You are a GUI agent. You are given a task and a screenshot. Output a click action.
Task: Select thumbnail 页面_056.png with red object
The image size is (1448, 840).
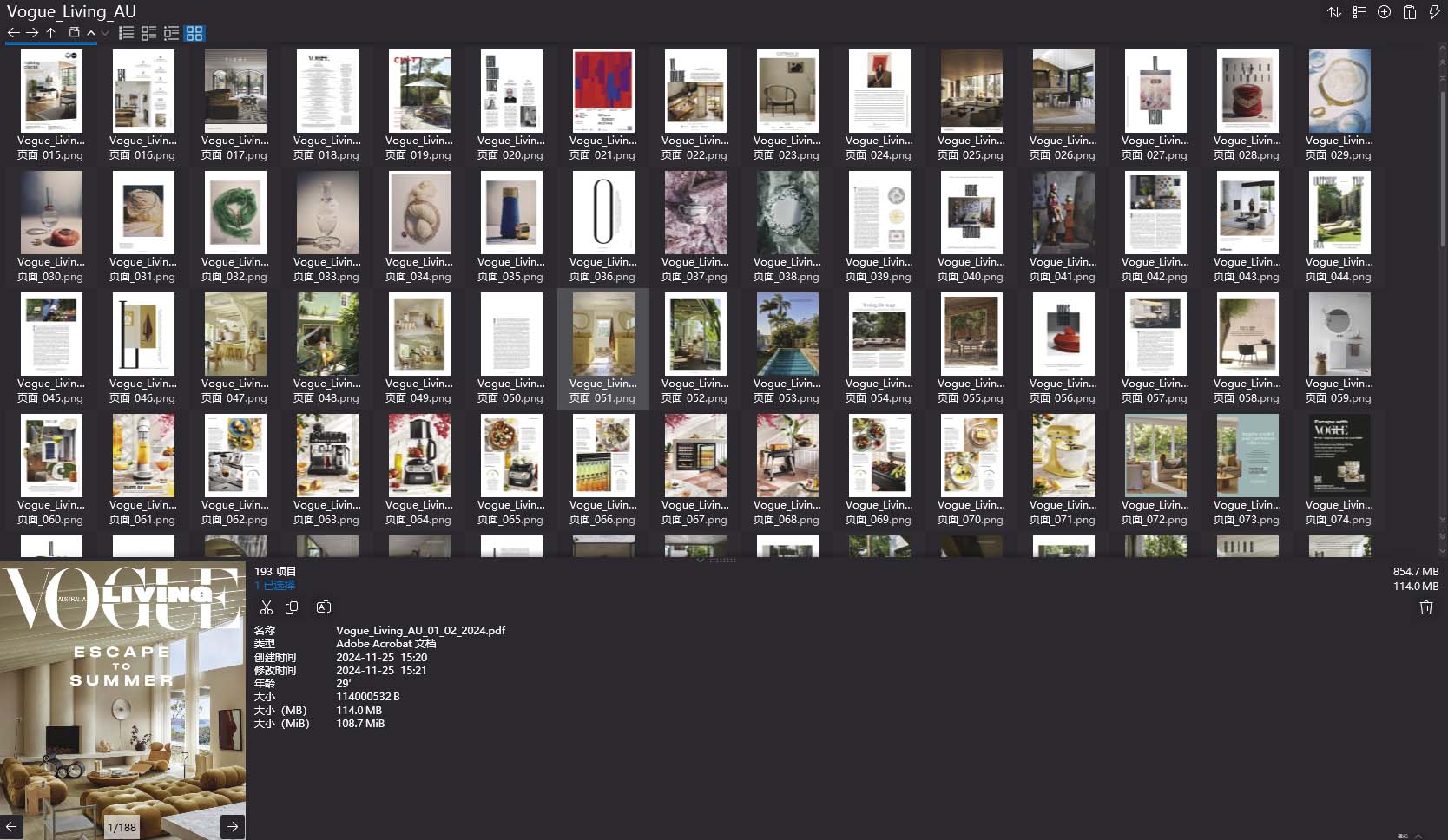(1063, 334)
